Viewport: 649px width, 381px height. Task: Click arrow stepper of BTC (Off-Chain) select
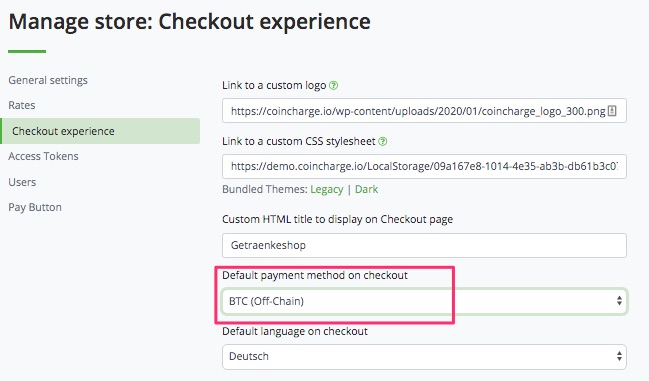click(x=619, y=301)
